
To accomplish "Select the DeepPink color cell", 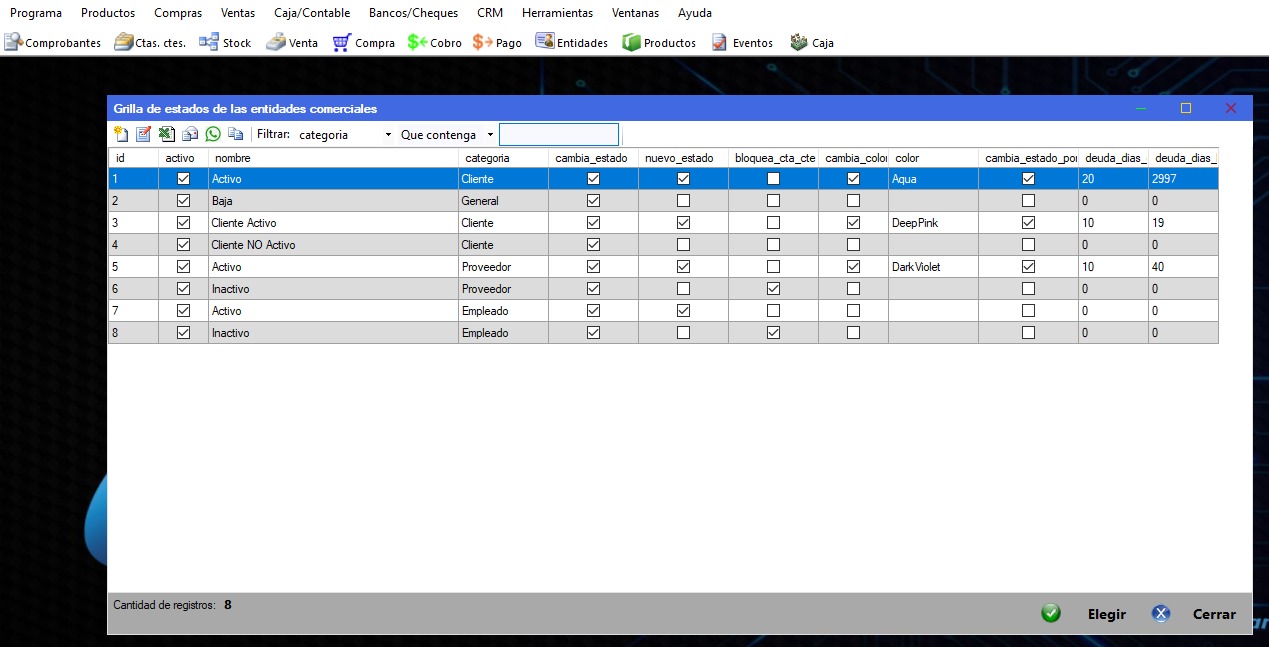I will coord(933,223).
